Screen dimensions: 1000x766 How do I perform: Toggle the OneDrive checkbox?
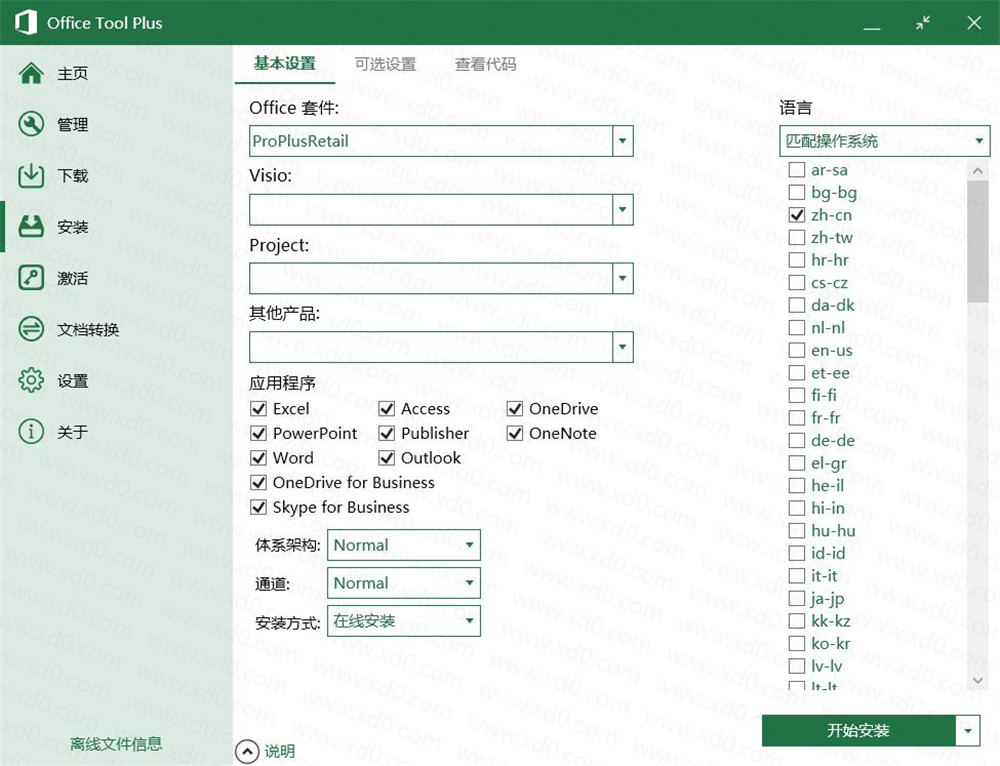pos(515,409)
